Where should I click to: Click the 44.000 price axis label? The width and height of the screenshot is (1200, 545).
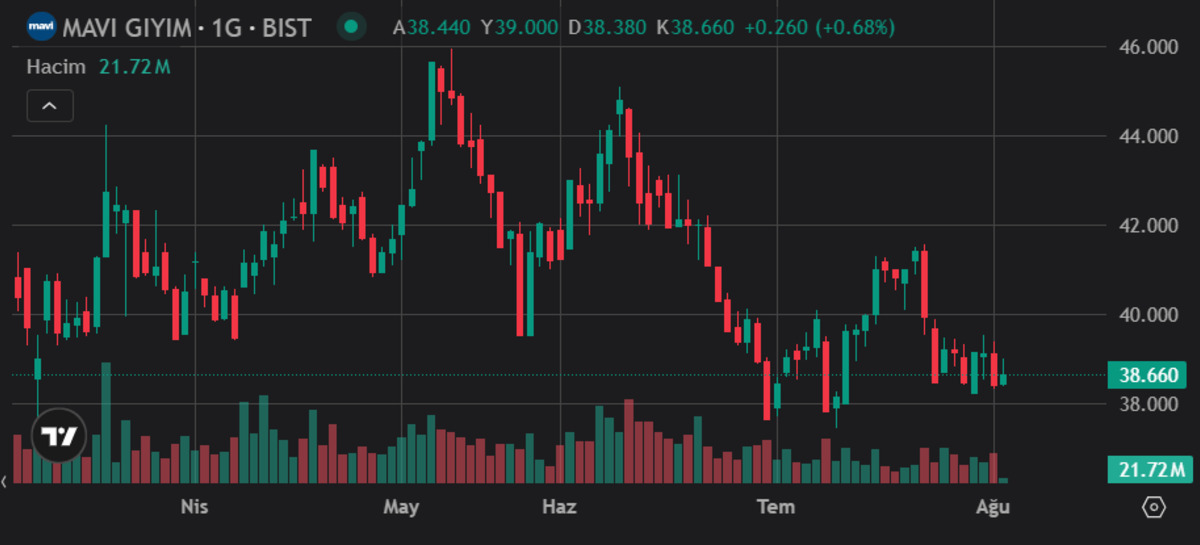coord(1150,136)
